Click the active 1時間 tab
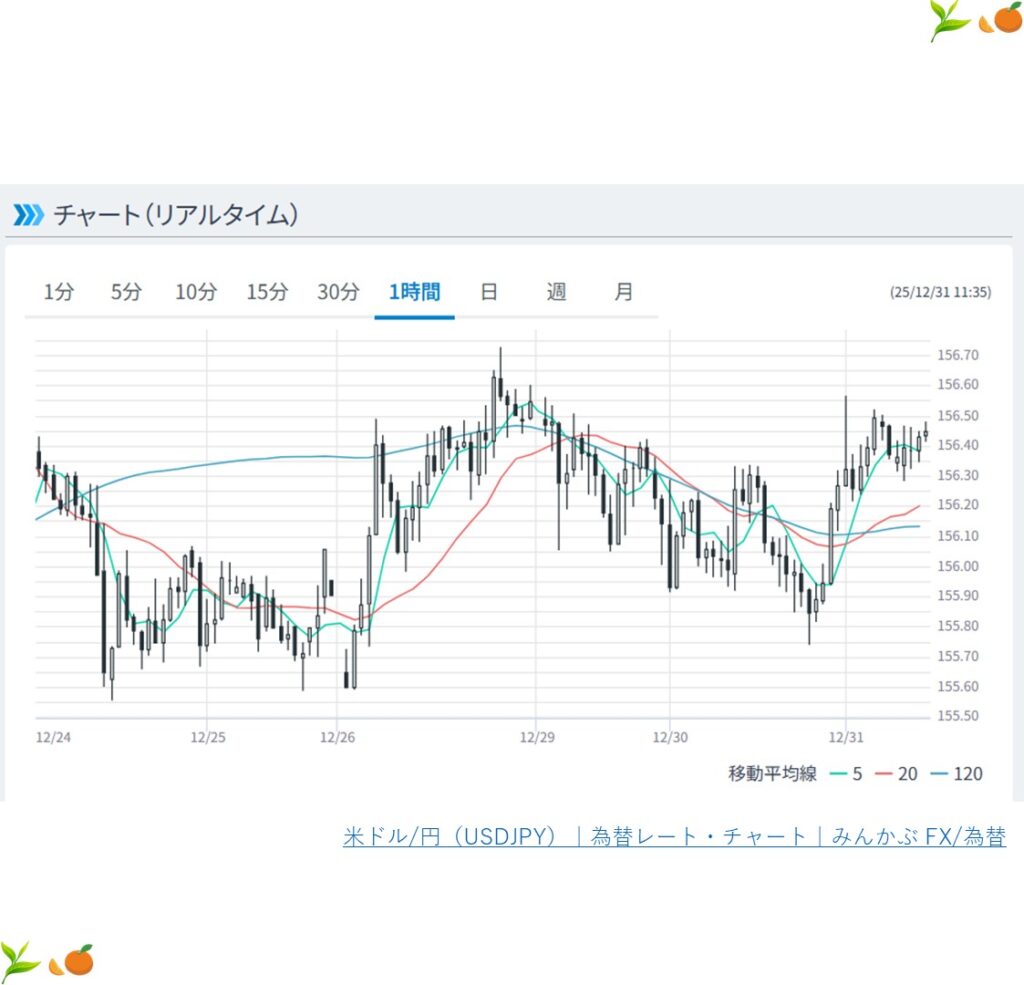This screenshot has width=1024, height=985. tap(414, 292)
